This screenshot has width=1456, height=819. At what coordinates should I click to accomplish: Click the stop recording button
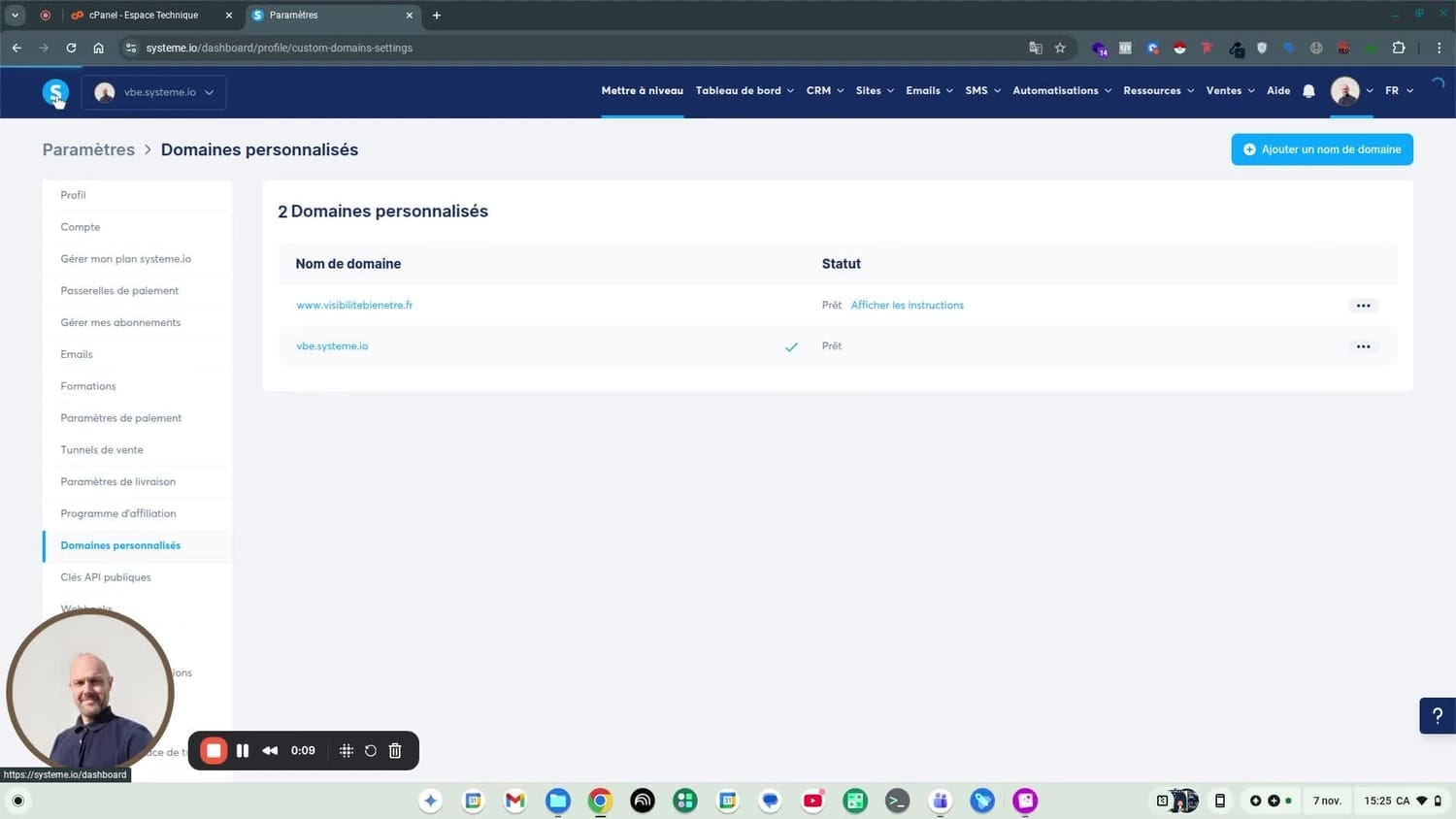pyautogui.click(x=214, y=750)
